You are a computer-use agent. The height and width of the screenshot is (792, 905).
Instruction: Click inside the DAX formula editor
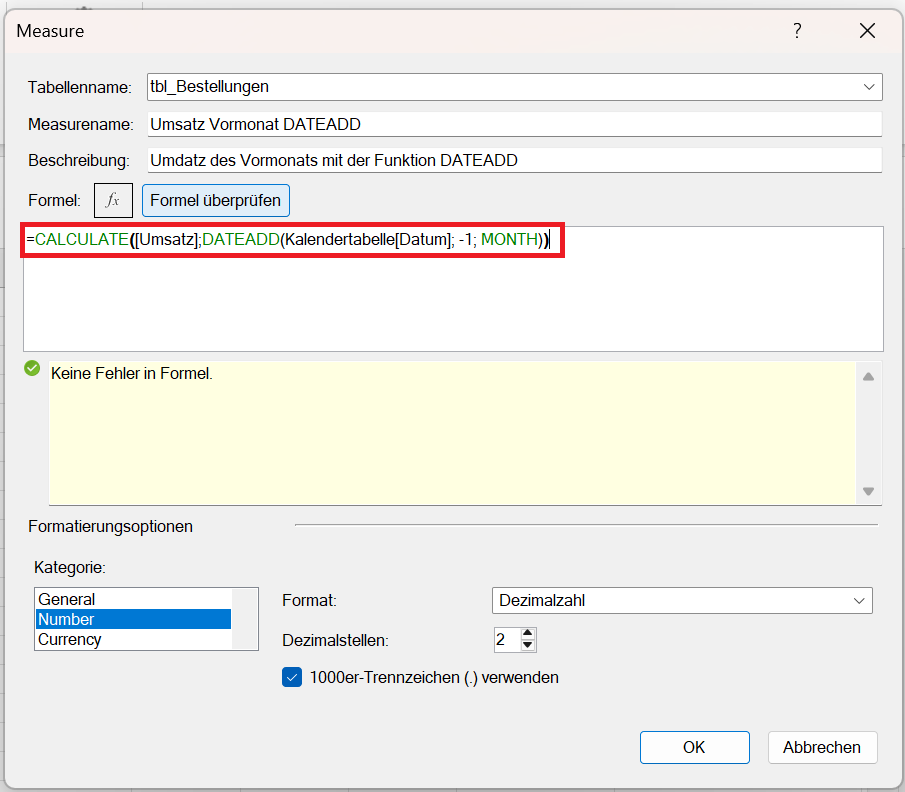pos(452,300)
